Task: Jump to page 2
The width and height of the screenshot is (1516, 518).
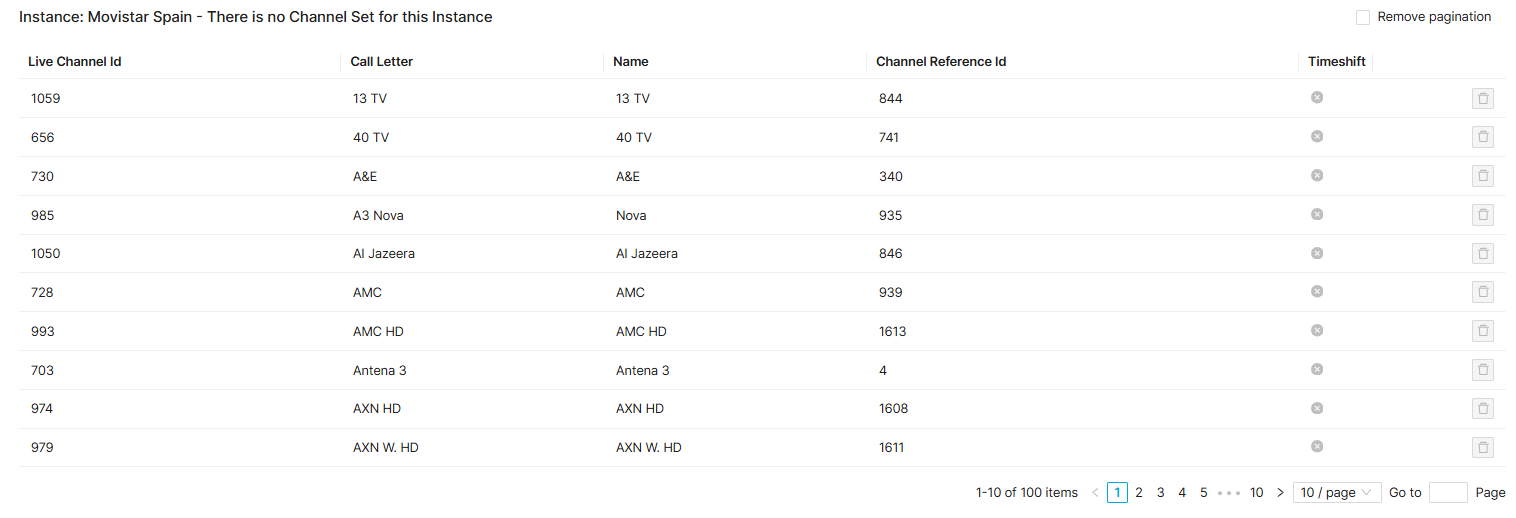Action: 1139,492
